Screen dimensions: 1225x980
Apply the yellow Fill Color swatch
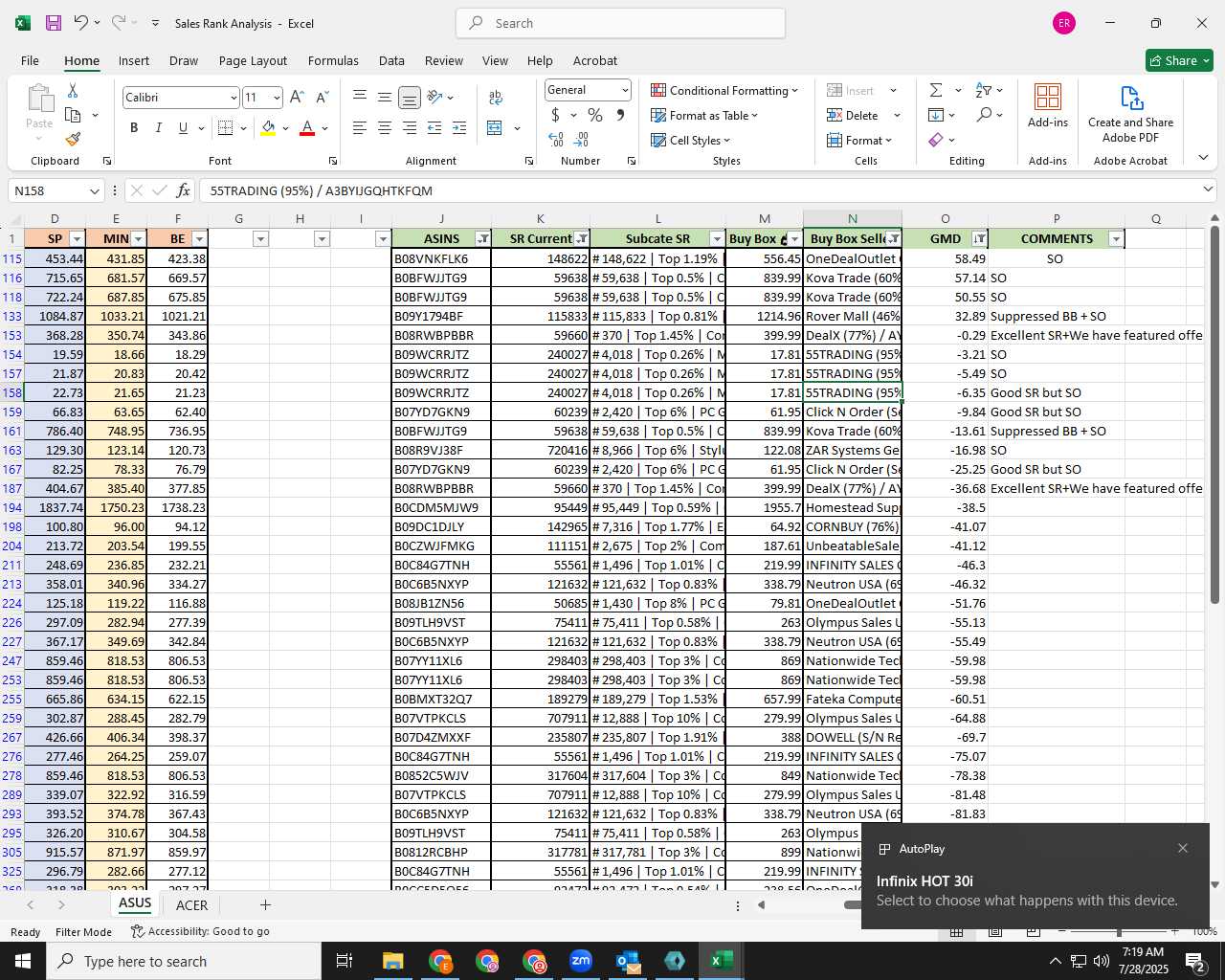tap(269, 128)
